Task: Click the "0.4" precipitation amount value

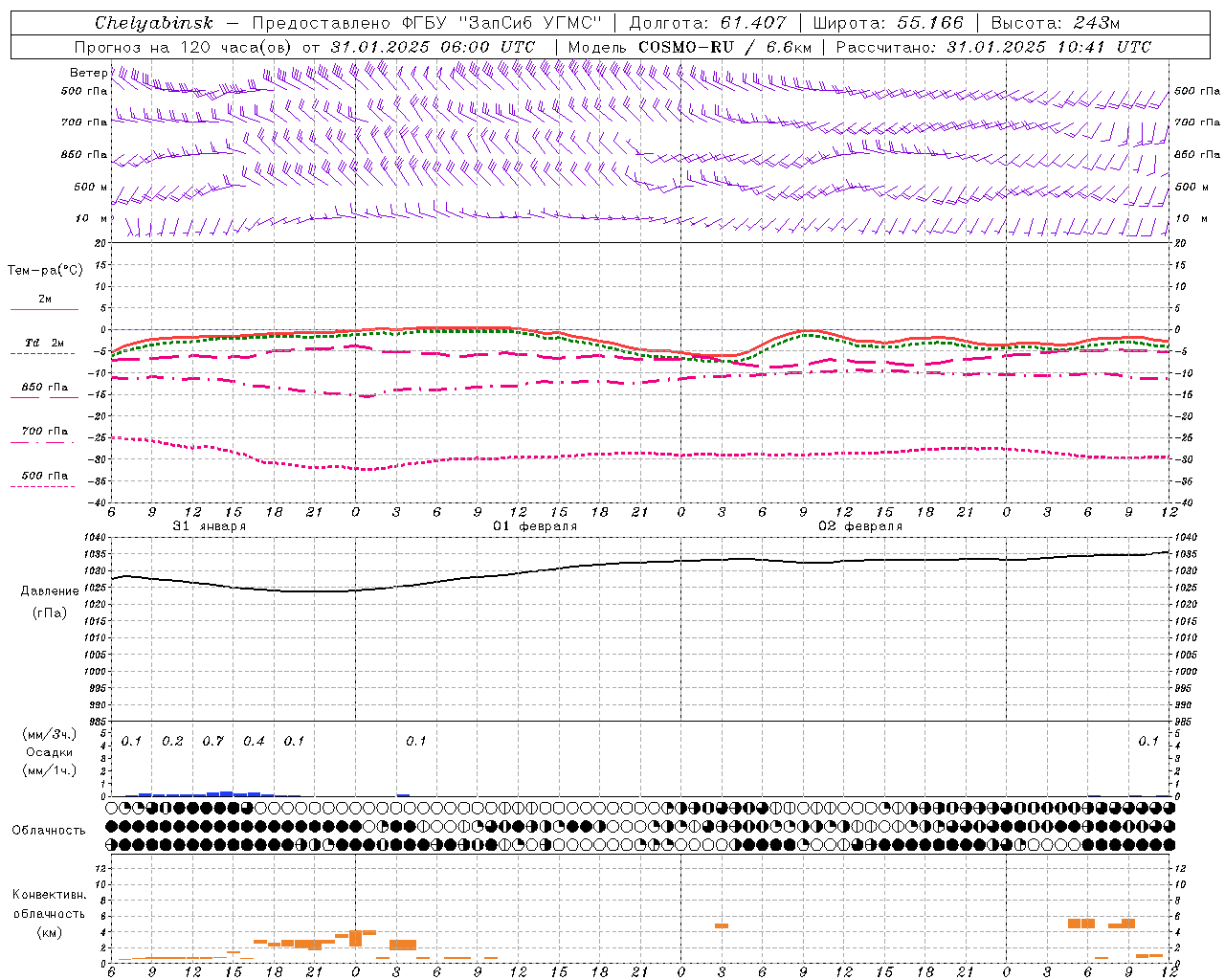Action: tap(254, 742)
